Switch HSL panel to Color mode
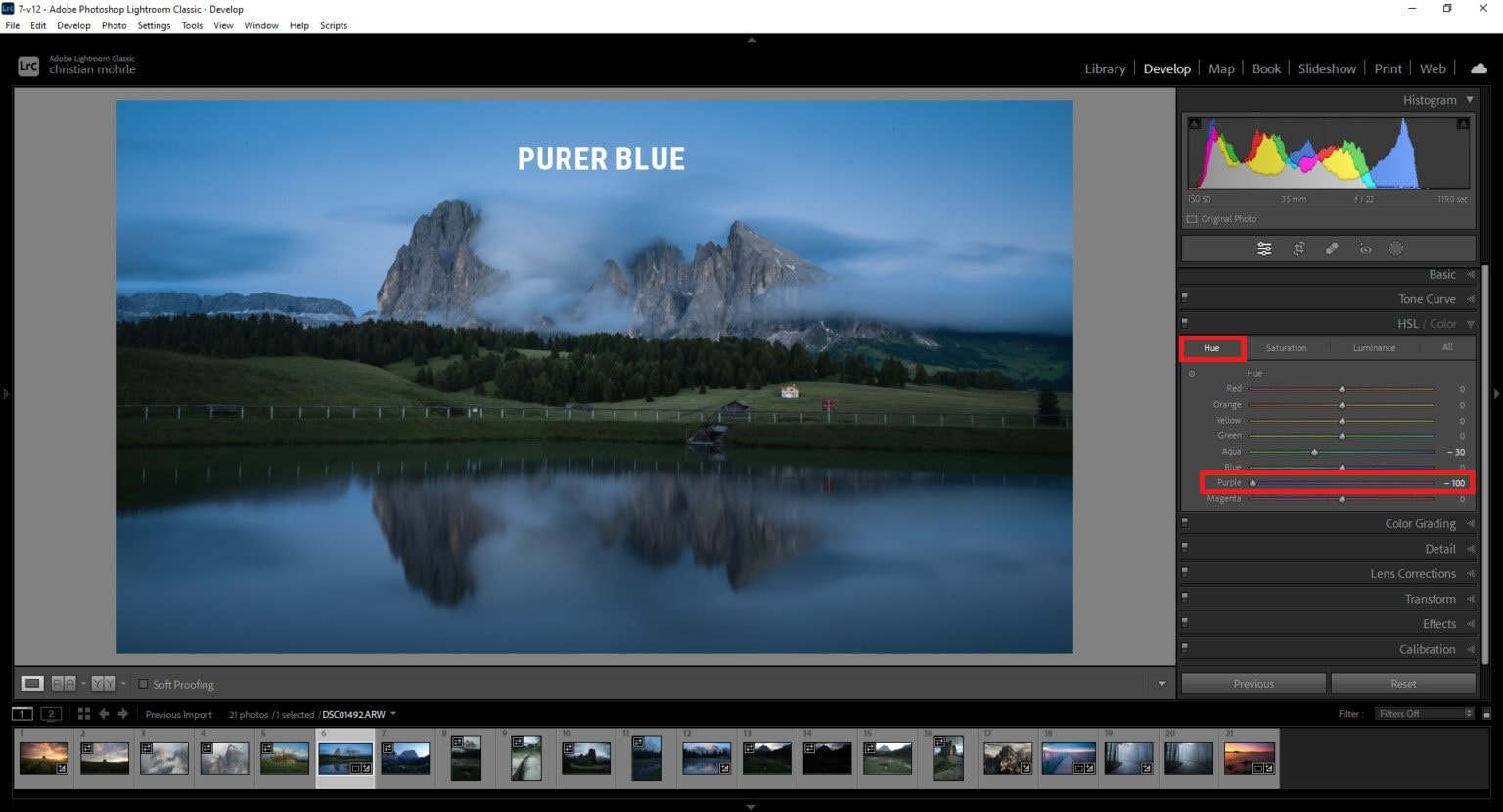The image size is (1503, 812). click(1443, 324)
